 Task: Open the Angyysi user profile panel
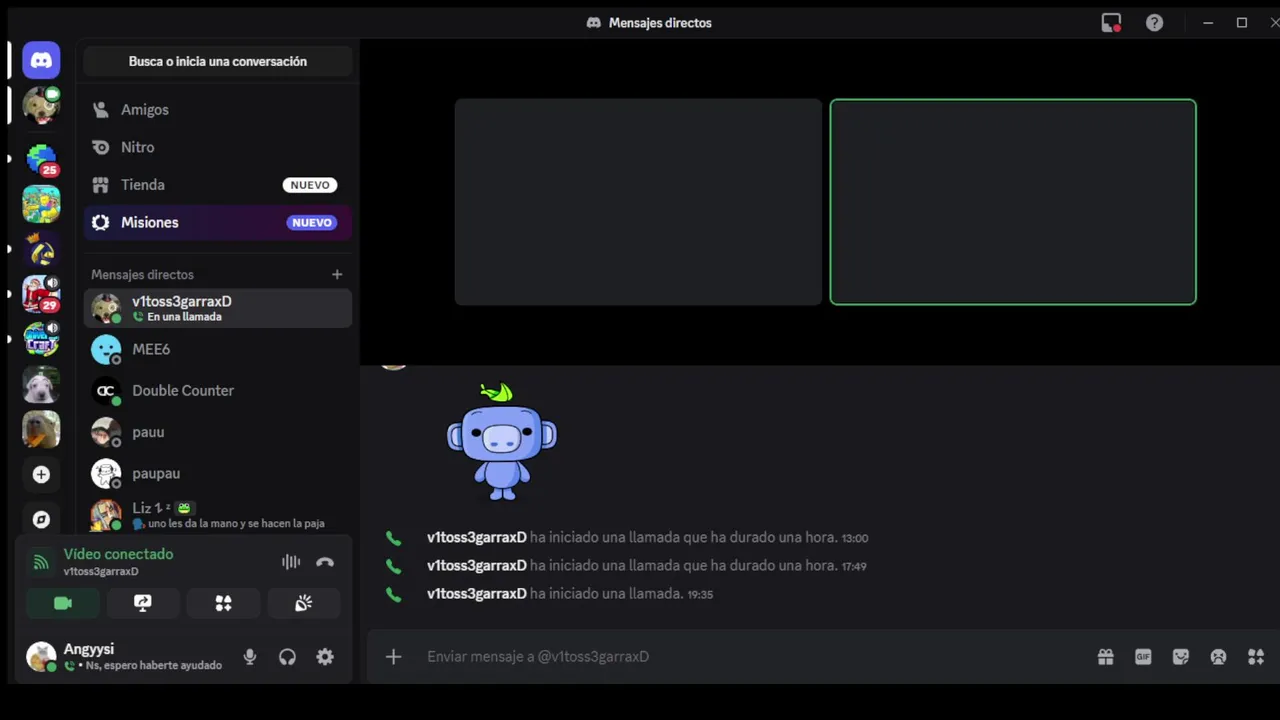(125, 657)
